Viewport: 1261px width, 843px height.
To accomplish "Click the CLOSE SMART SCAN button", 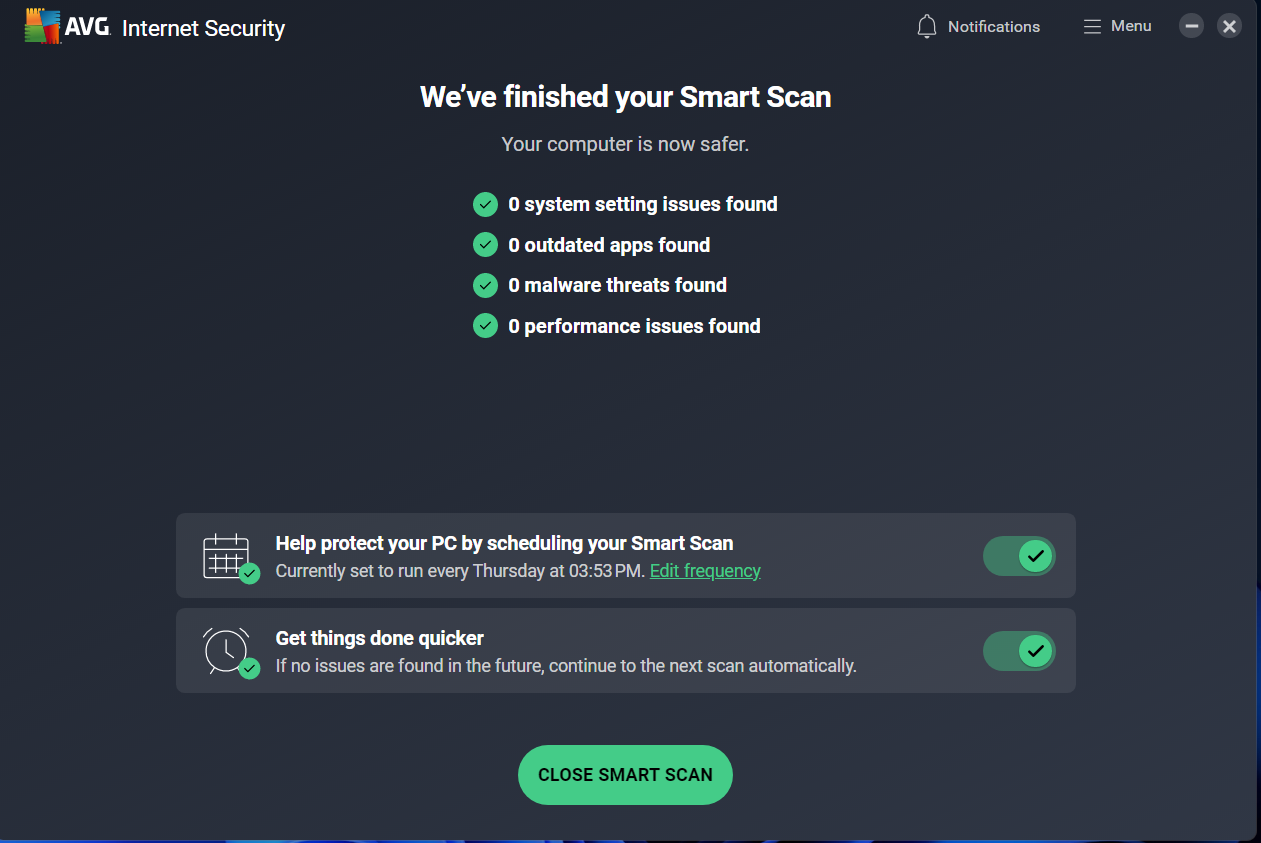I will pos(625,775).
